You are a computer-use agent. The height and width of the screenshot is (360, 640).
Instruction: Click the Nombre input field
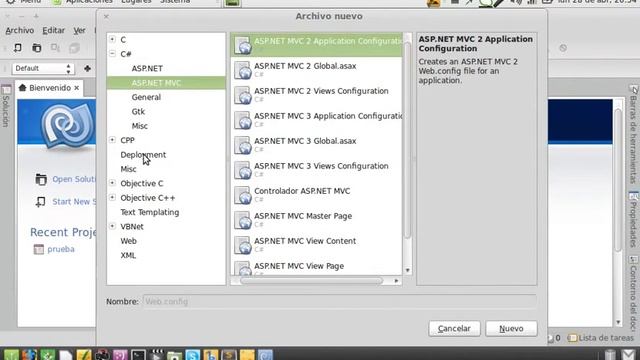(x=339, y=302)
